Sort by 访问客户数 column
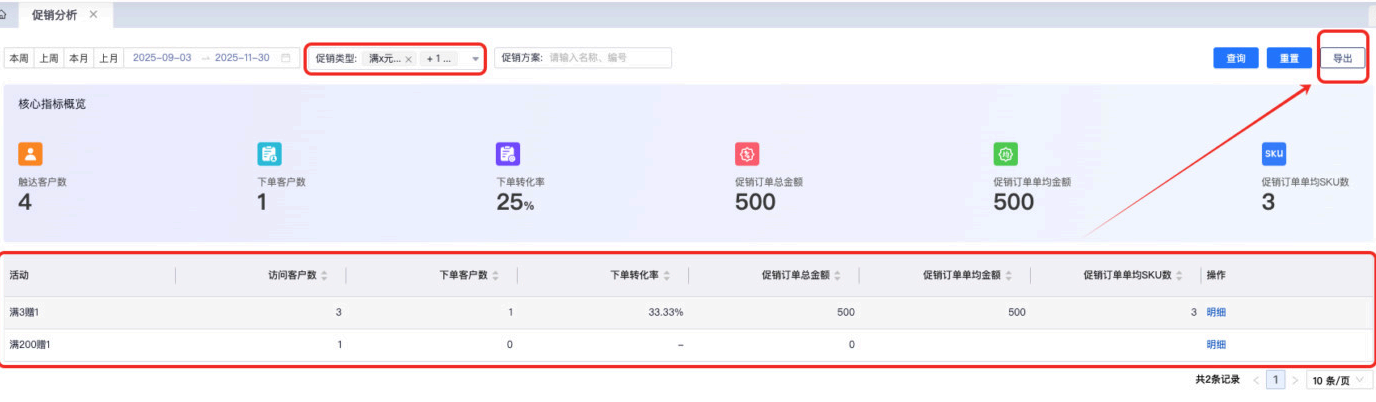The width and height of the screenshot is (1376, 402). pyautogui.click(x=324, y=276)
